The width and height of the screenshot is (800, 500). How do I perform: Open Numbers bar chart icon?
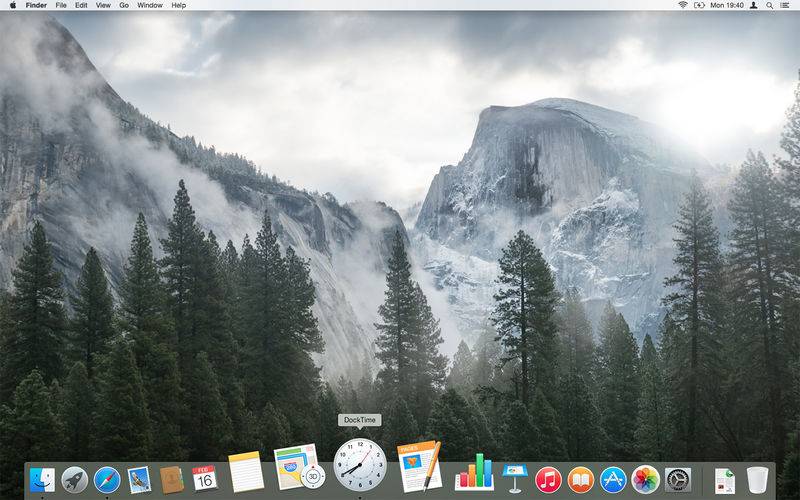point(474,472)
